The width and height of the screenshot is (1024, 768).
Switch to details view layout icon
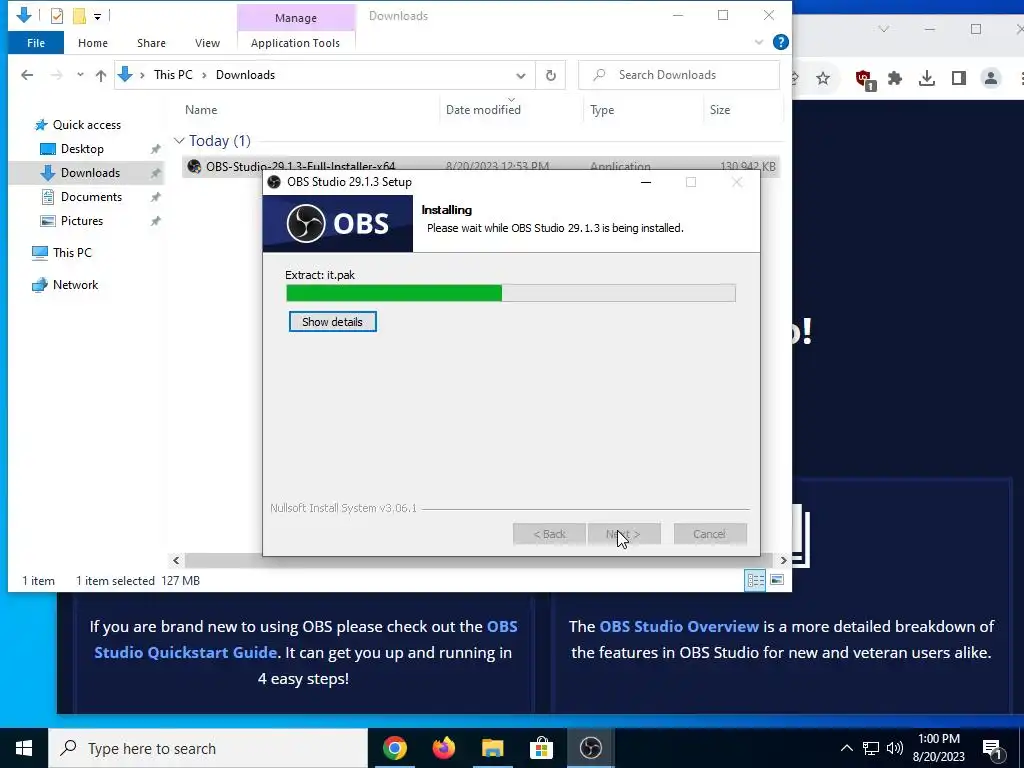(x=756, y=580)
